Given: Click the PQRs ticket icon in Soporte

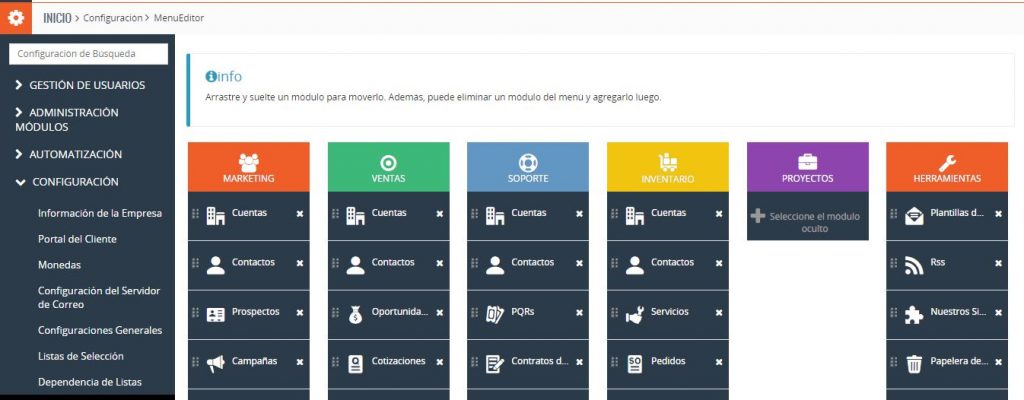Looking at the screenshot, I should 494,313.
